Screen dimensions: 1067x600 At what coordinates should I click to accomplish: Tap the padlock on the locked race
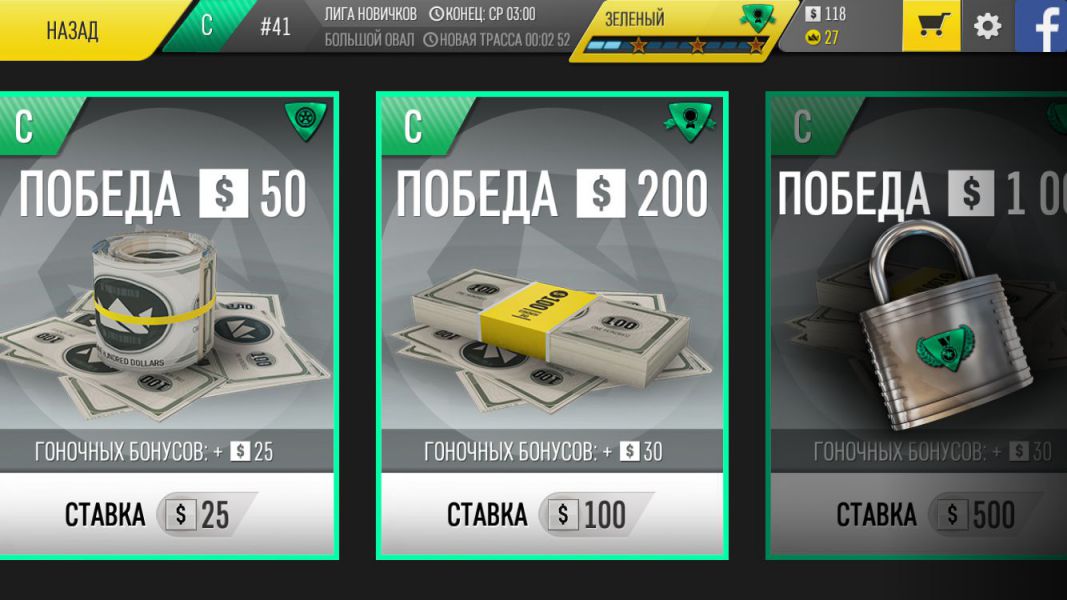pyautogui.click(x=937, y=327)
